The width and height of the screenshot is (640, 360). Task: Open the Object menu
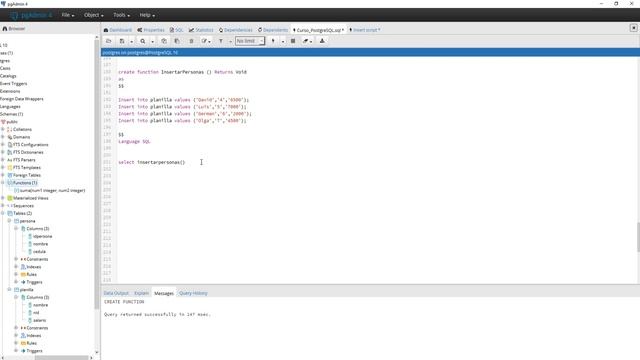[x=93, y=15]
